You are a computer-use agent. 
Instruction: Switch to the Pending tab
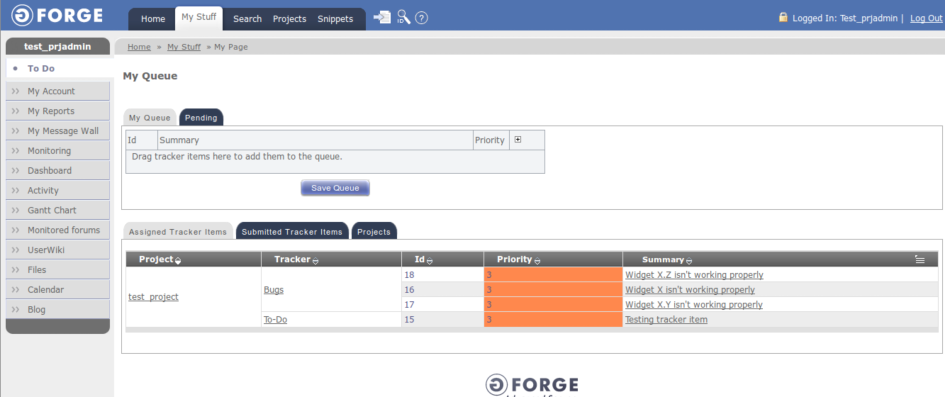tap(201, 117)
